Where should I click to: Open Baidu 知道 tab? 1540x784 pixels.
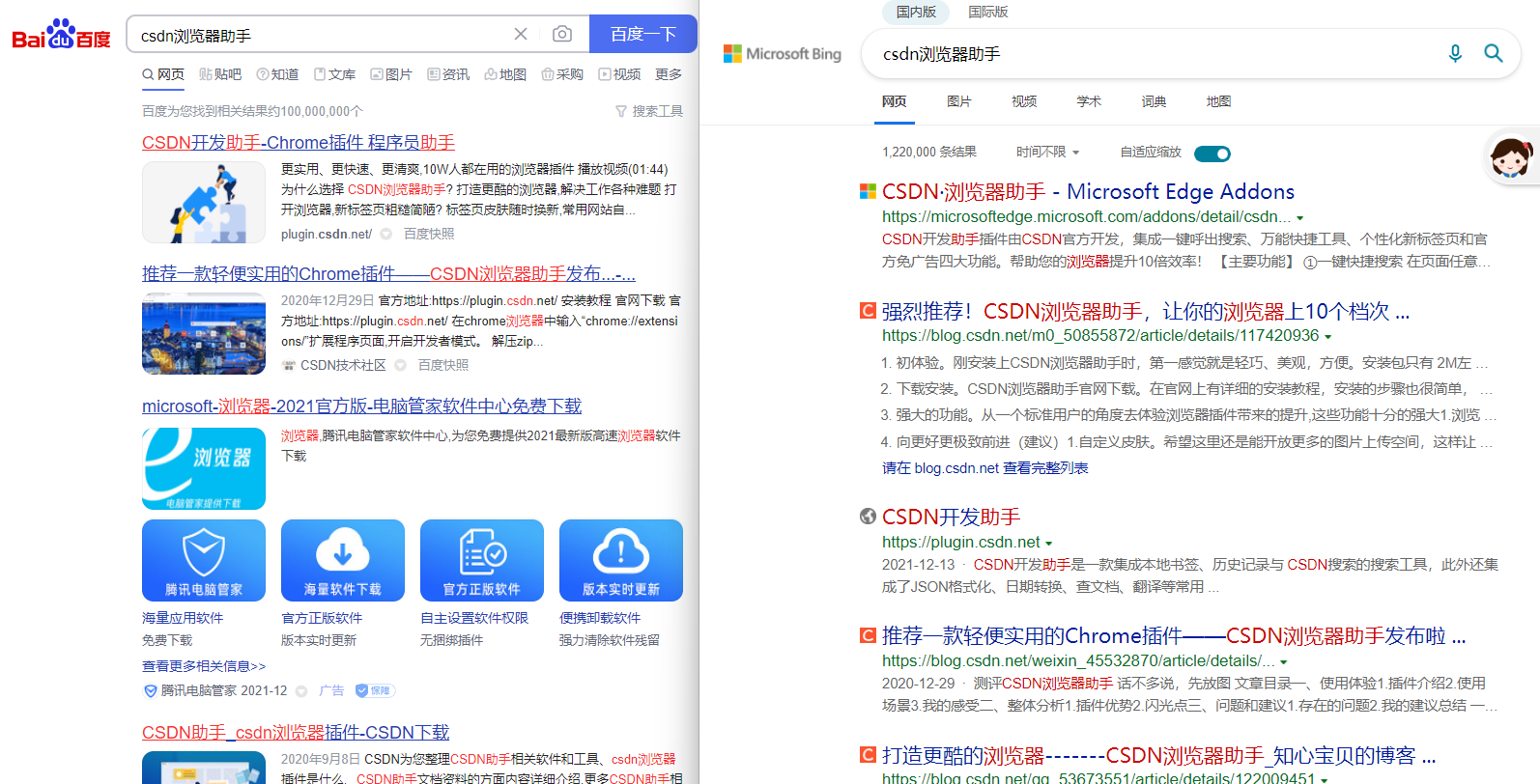(x=277, y=74)
